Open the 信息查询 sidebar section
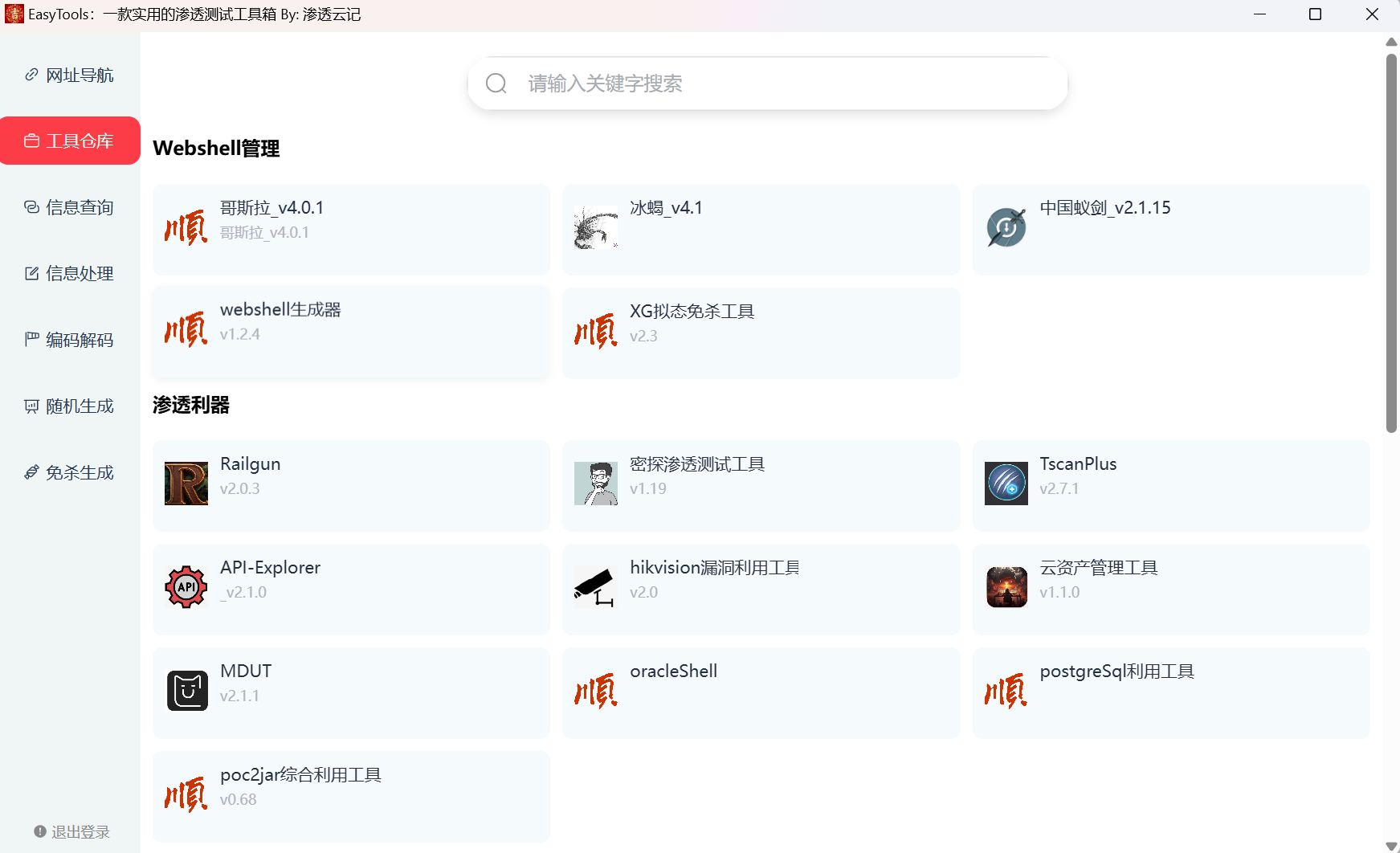 pyautogui.click(x=69, y=206)
